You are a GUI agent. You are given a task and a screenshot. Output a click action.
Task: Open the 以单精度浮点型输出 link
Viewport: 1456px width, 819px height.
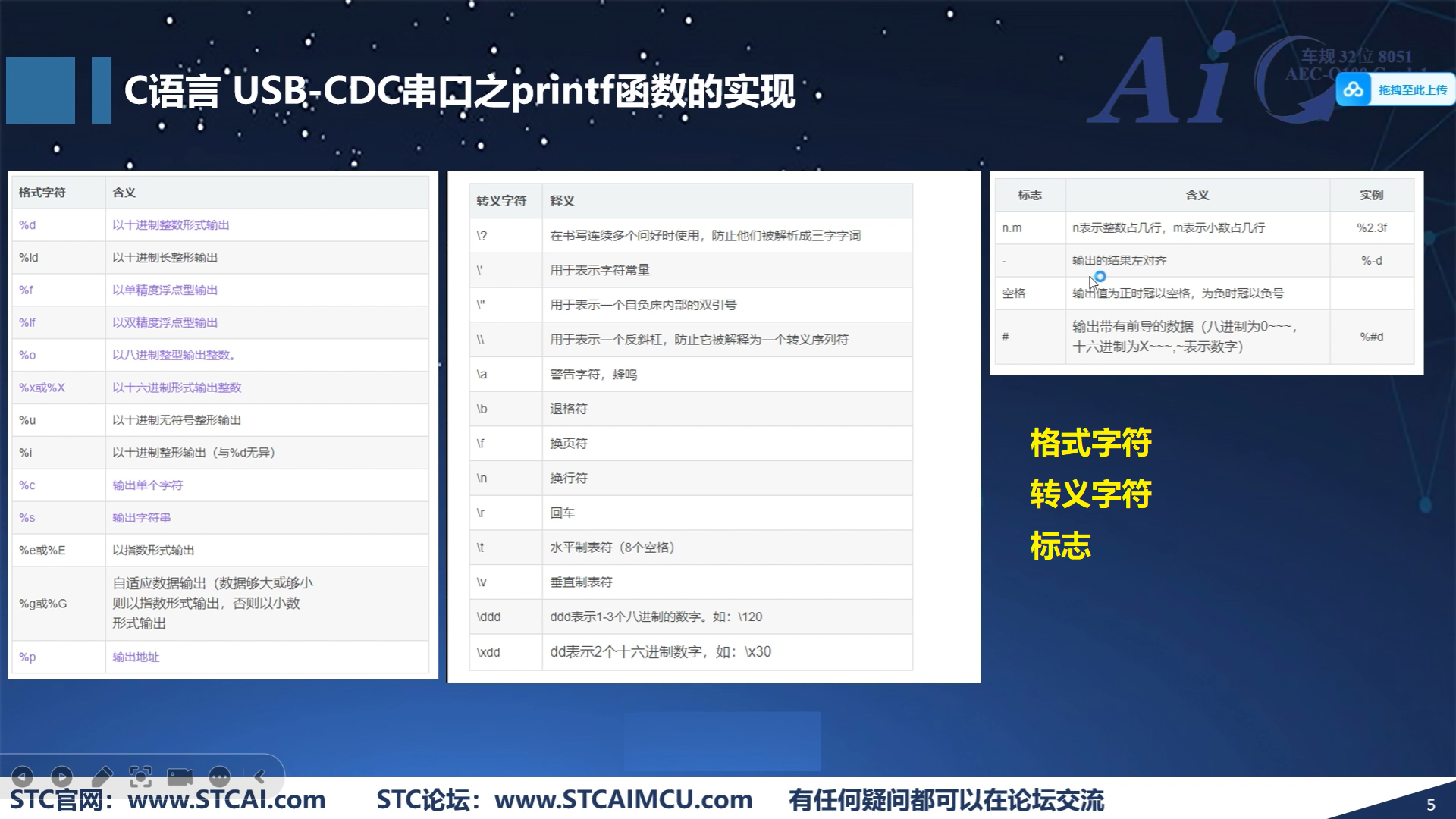click(x=165, y=290)
